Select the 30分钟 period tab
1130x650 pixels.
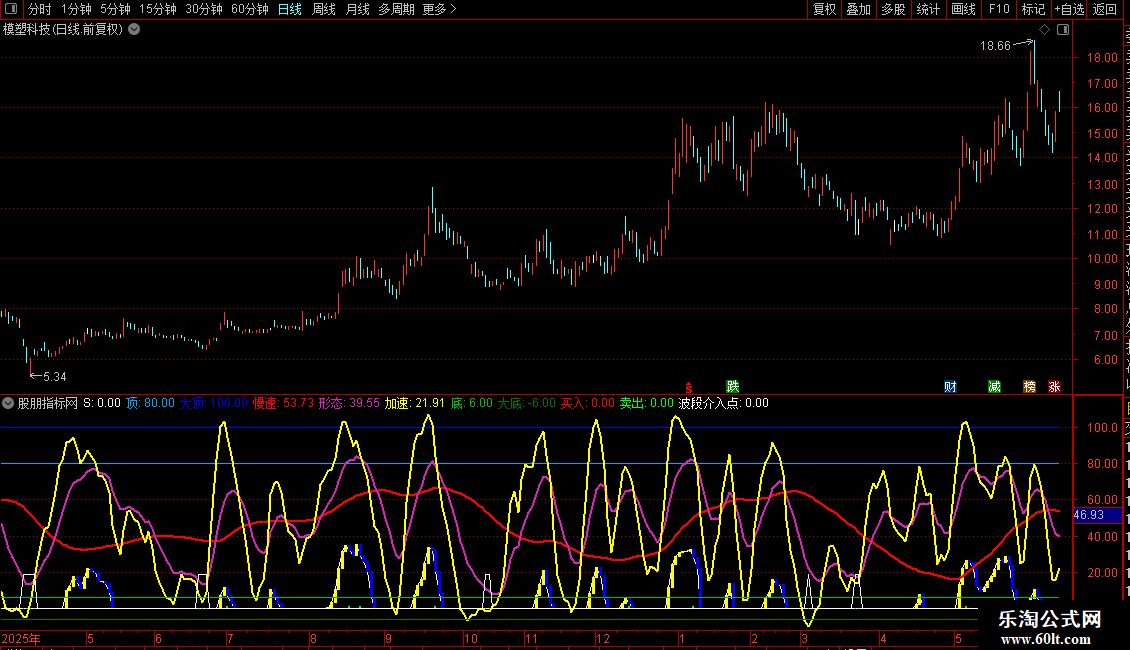[x=204, y=9]
